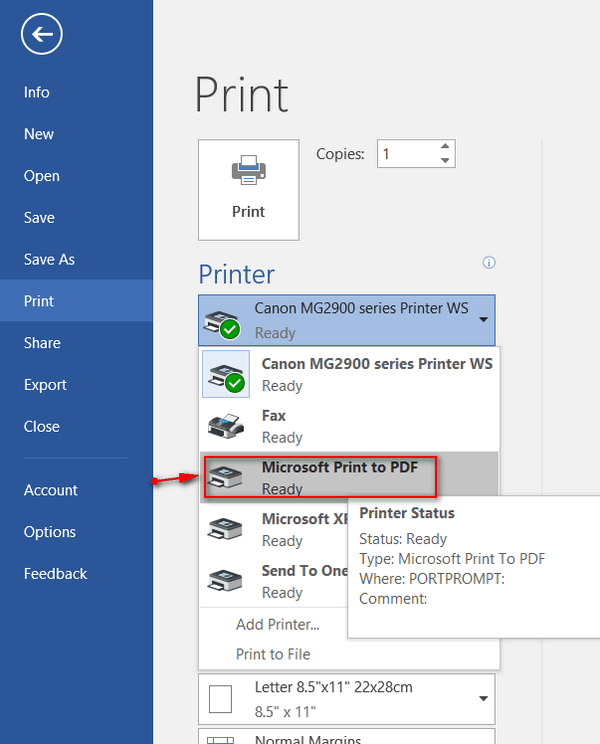Open Word Options from the sidebar
This screenshot has width=600, height=744.
49,531
